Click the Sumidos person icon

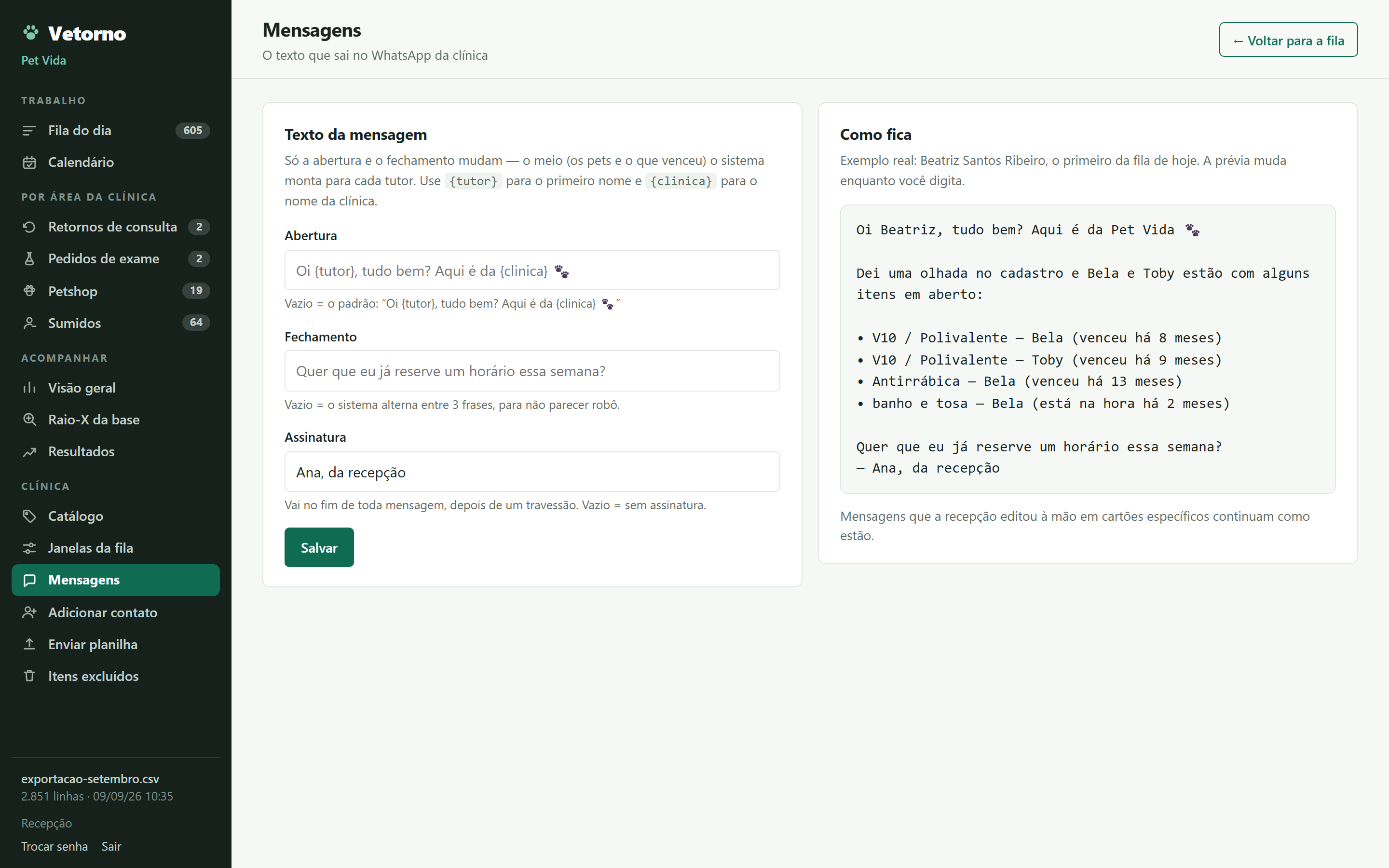(29, 323)
